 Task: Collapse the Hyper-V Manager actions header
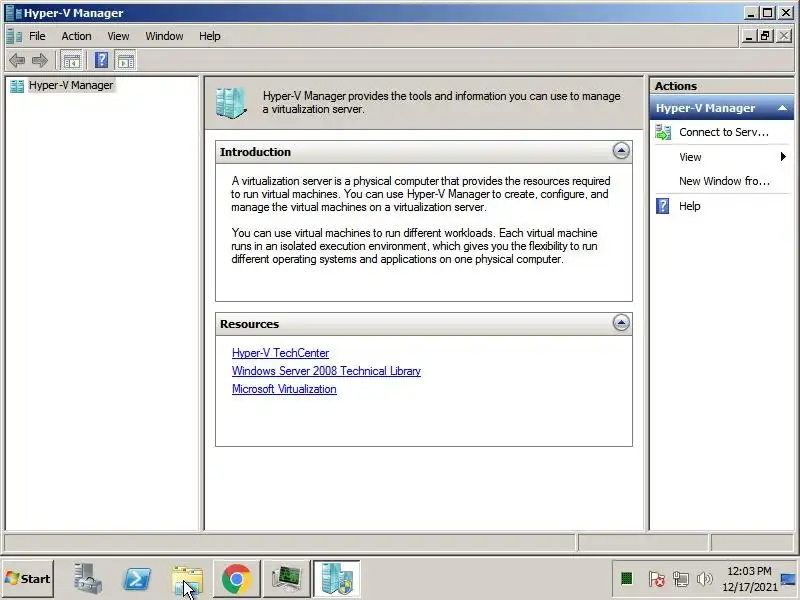click(x=782, y=108)
